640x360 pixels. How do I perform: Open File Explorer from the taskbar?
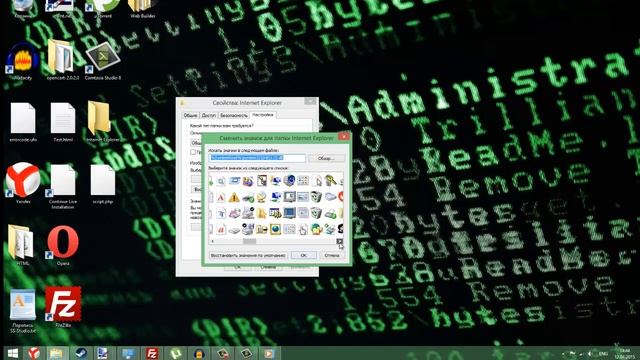click(x=56, y=353)
